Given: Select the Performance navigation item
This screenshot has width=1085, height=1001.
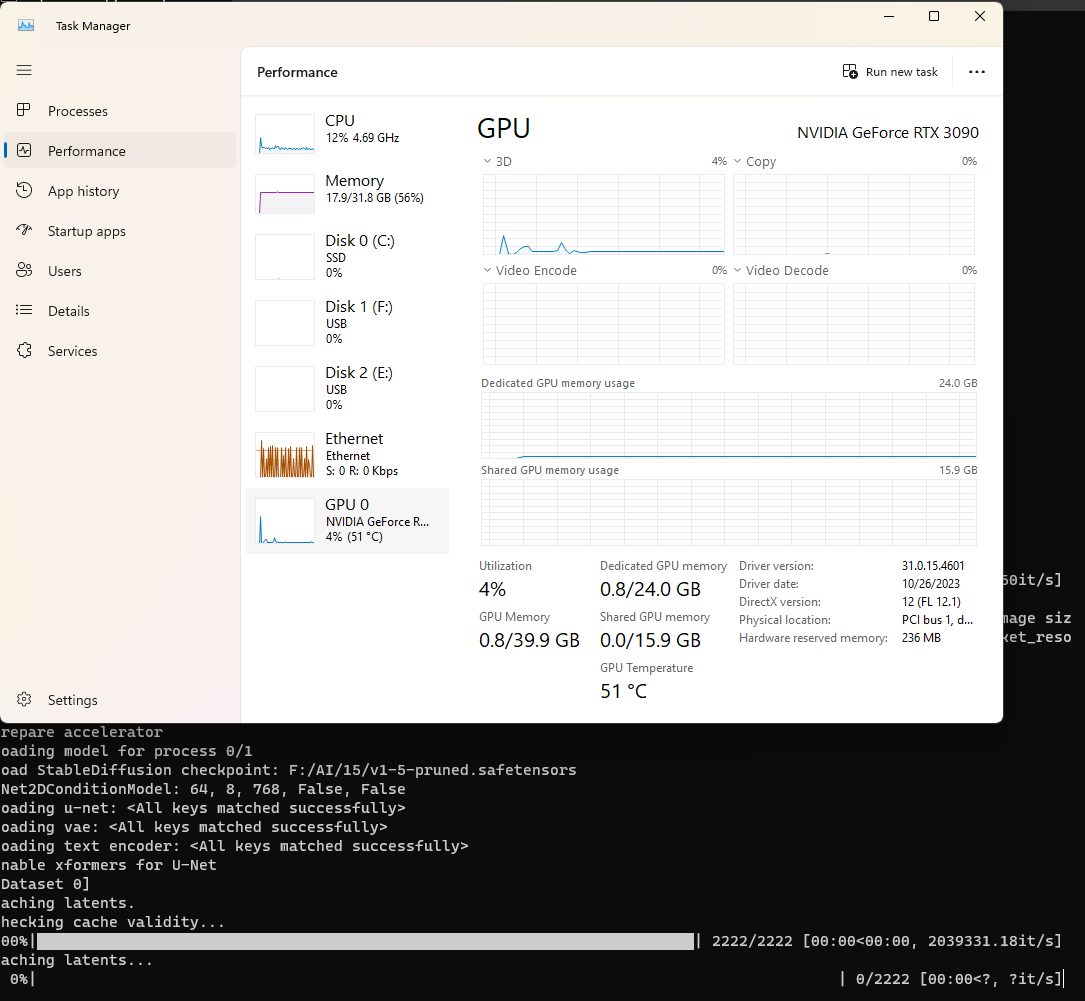Looking at the screenshot, I should coord(87,151).
